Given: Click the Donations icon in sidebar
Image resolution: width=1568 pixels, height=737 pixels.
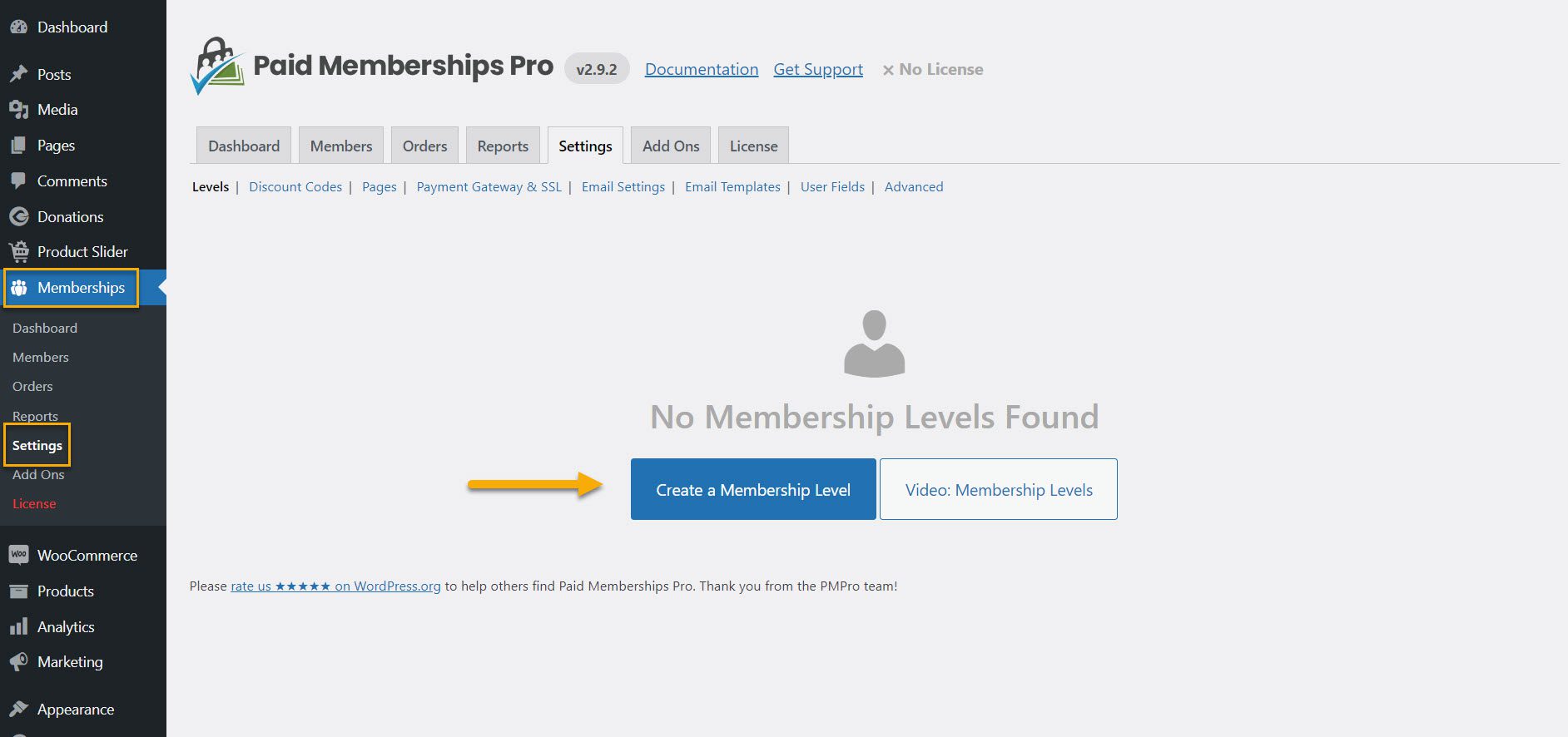Looking at the screenshot, I should coord(18,216).
